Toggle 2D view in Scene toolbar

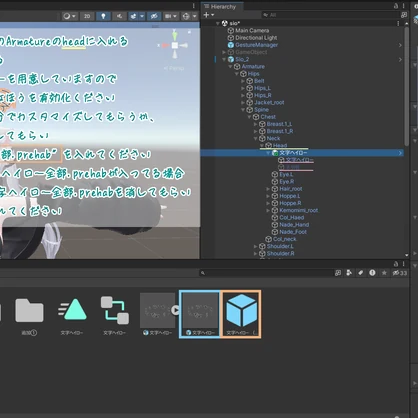tap(87, 16)
